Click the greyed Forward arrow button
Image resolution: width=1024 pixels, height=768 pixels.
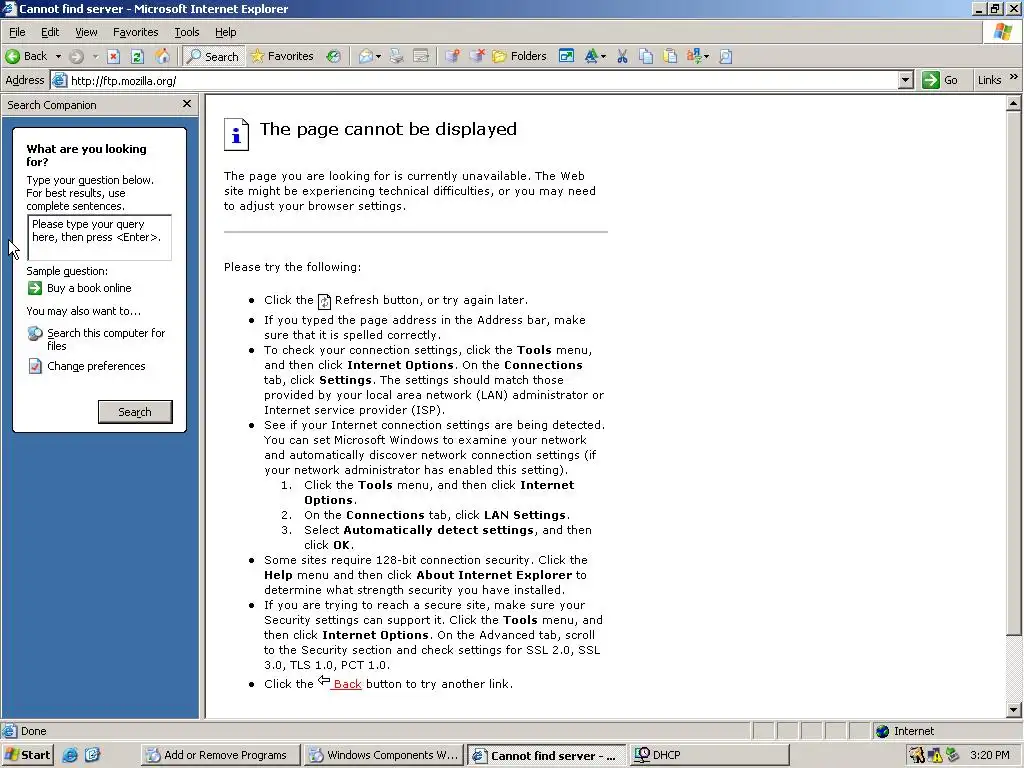tap(76, 57)
